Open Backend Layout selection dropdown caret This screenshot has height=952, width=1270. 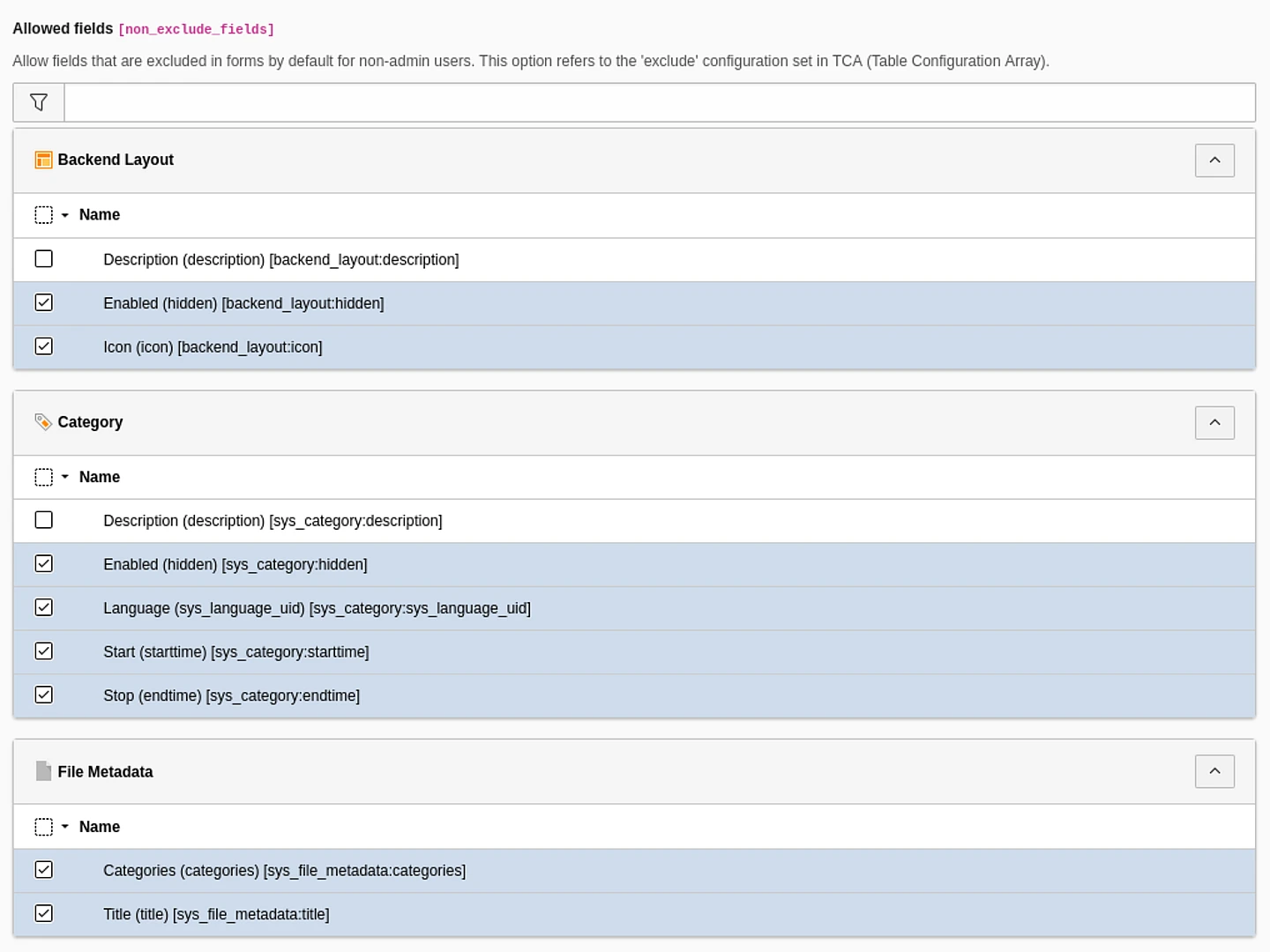point(65,215)
